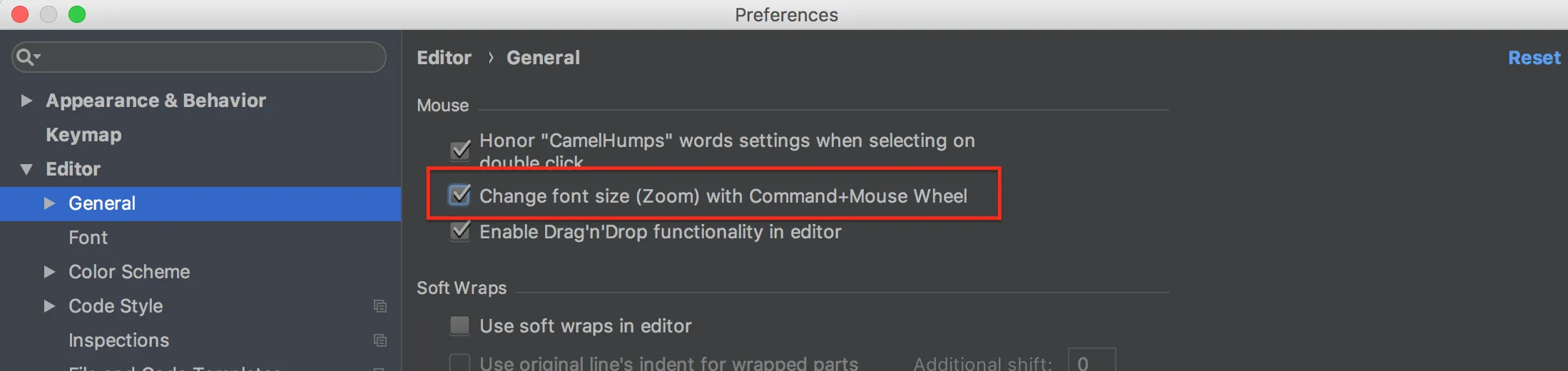The image size is (1568, 371).
Task: Expand the Appearance & Behavior section arrow
Action: pyautogui.click(x=26, y=101)
